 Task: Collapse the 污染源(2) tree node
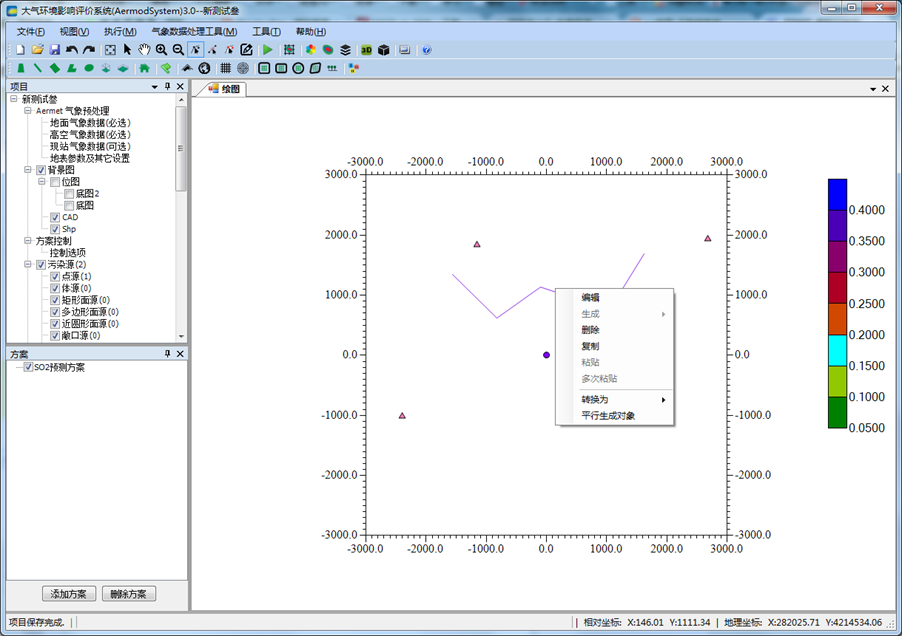pos(28,265)
